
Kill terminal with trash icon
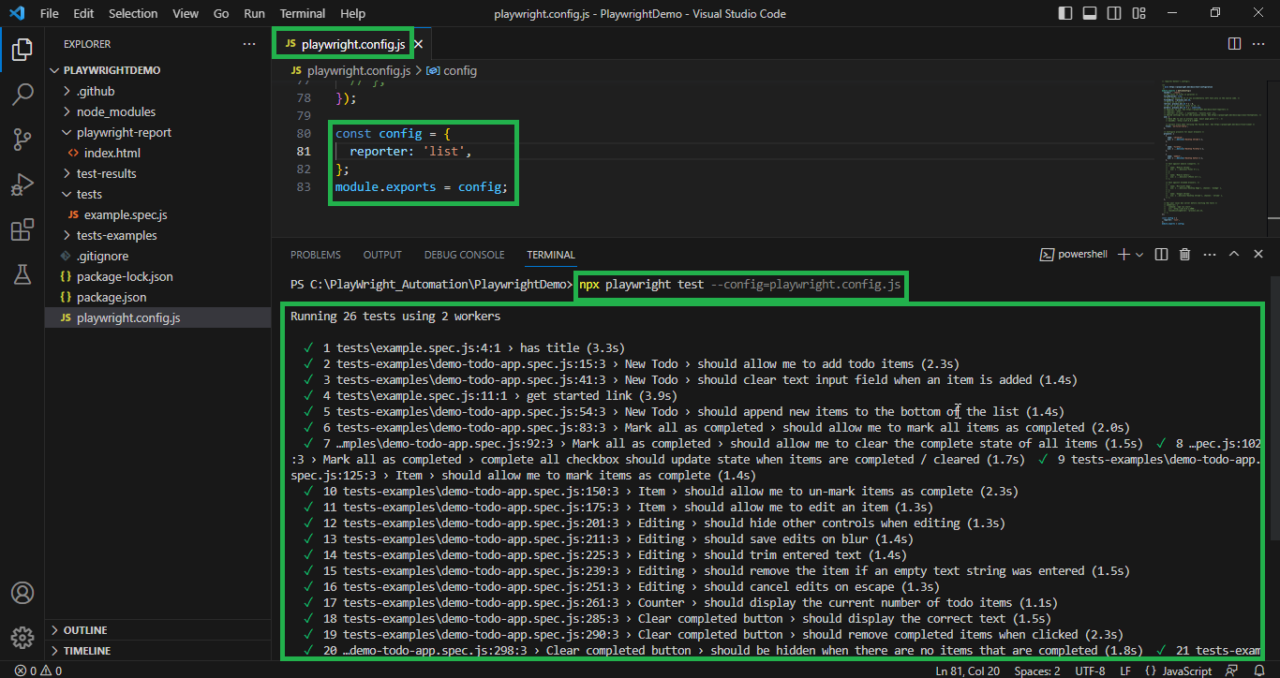coord(1185,255)
